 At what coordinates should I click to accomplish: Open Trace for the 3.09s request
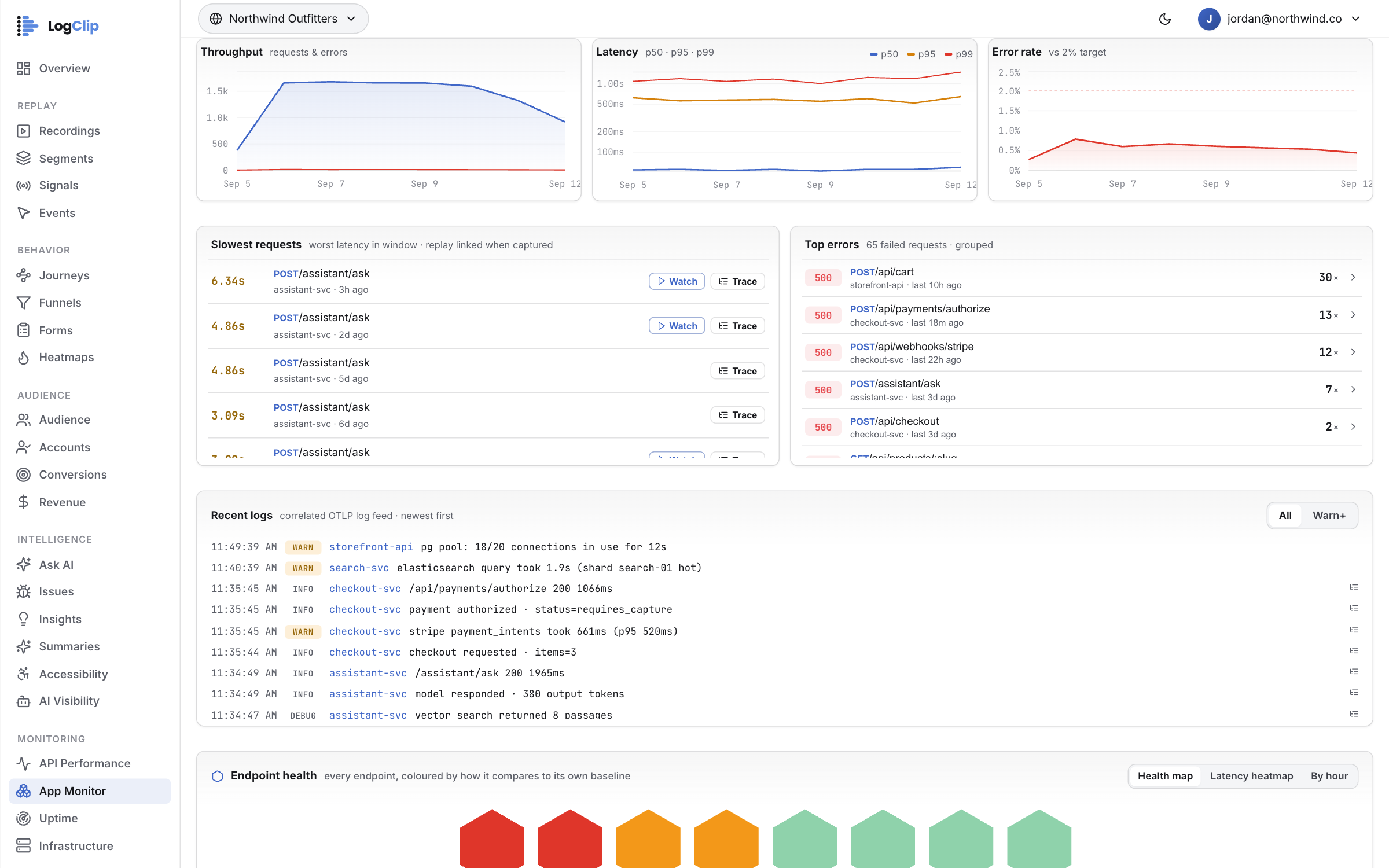[737, 415]
